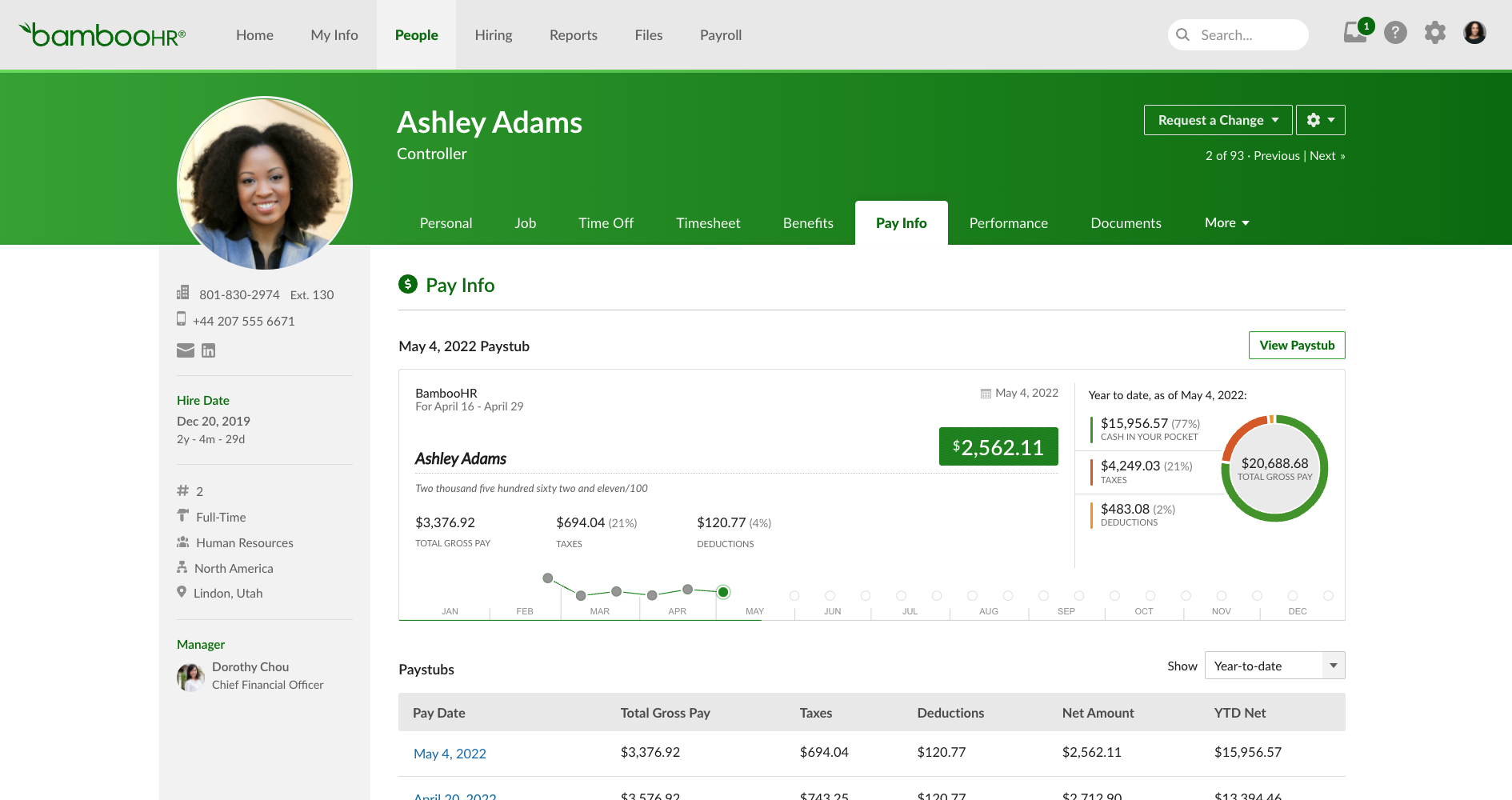Open the Payroll menu item

pyautogui.click(x=721, y=35)
